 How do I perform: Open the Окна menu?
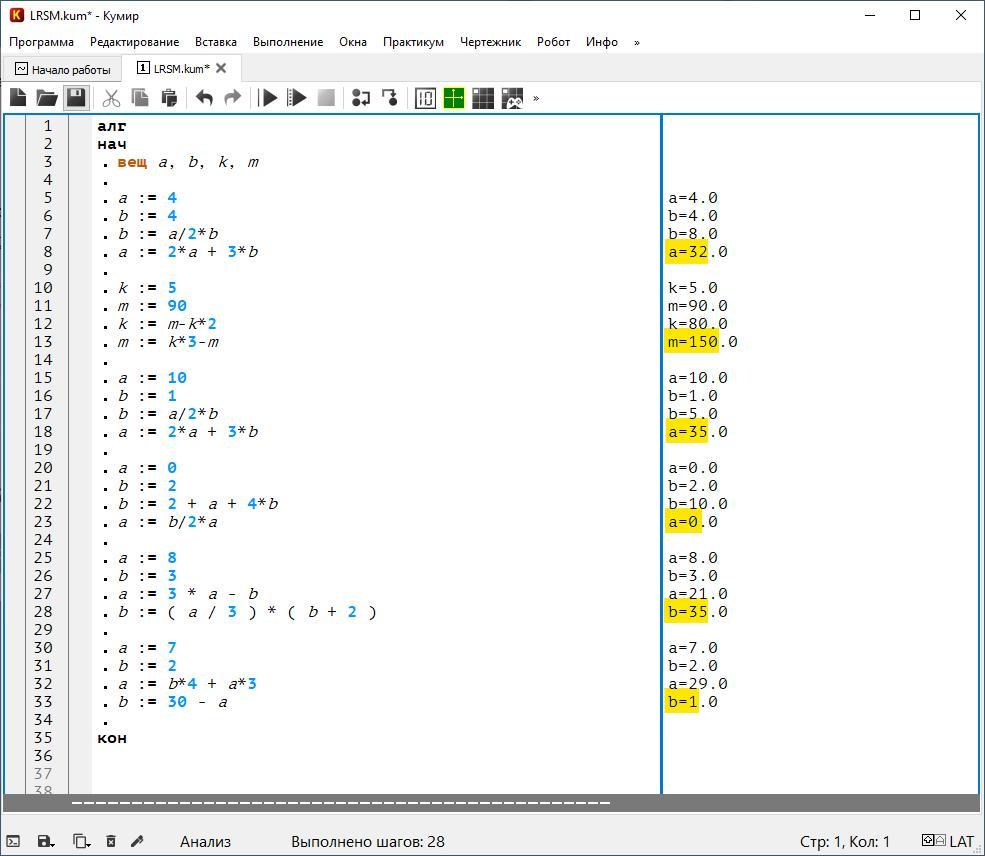pos(353,42)
